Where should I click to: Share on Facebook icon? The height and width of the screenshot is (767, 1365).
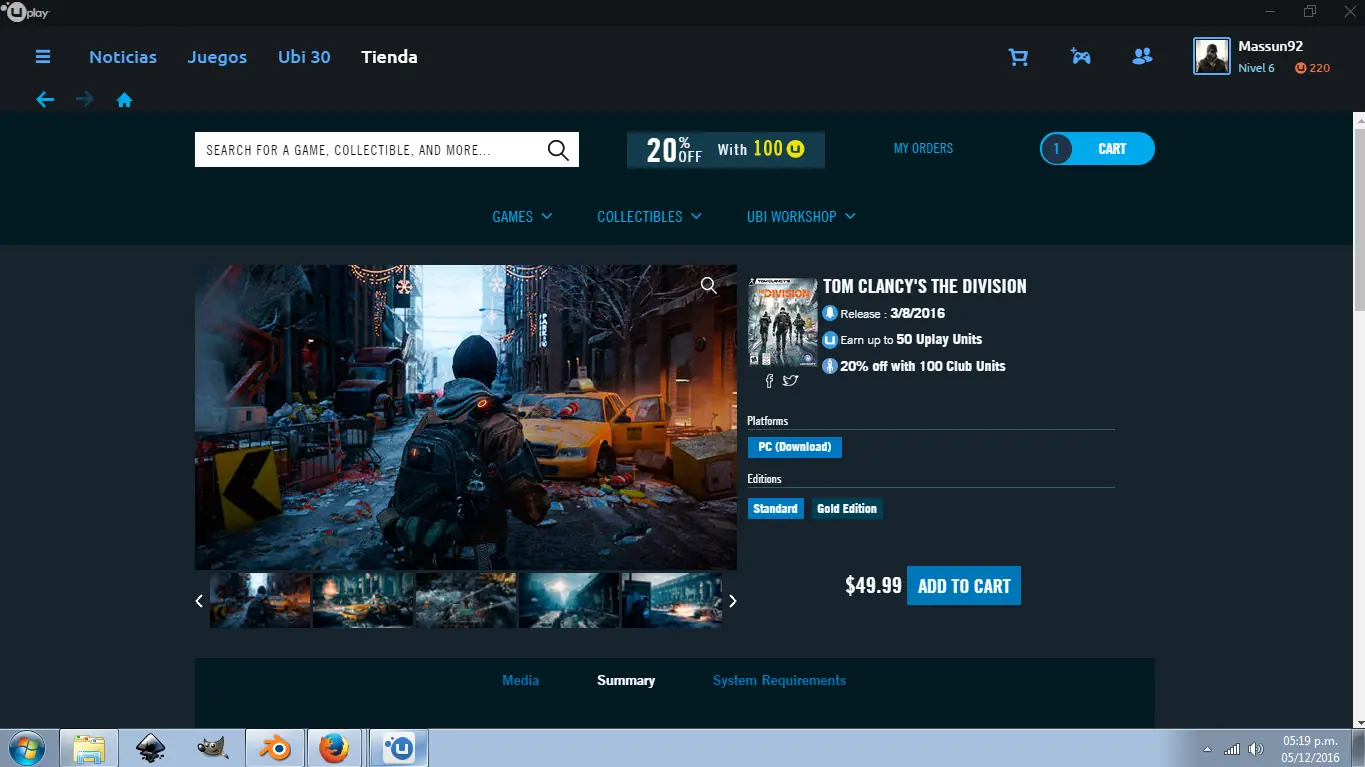click(769, 381)
